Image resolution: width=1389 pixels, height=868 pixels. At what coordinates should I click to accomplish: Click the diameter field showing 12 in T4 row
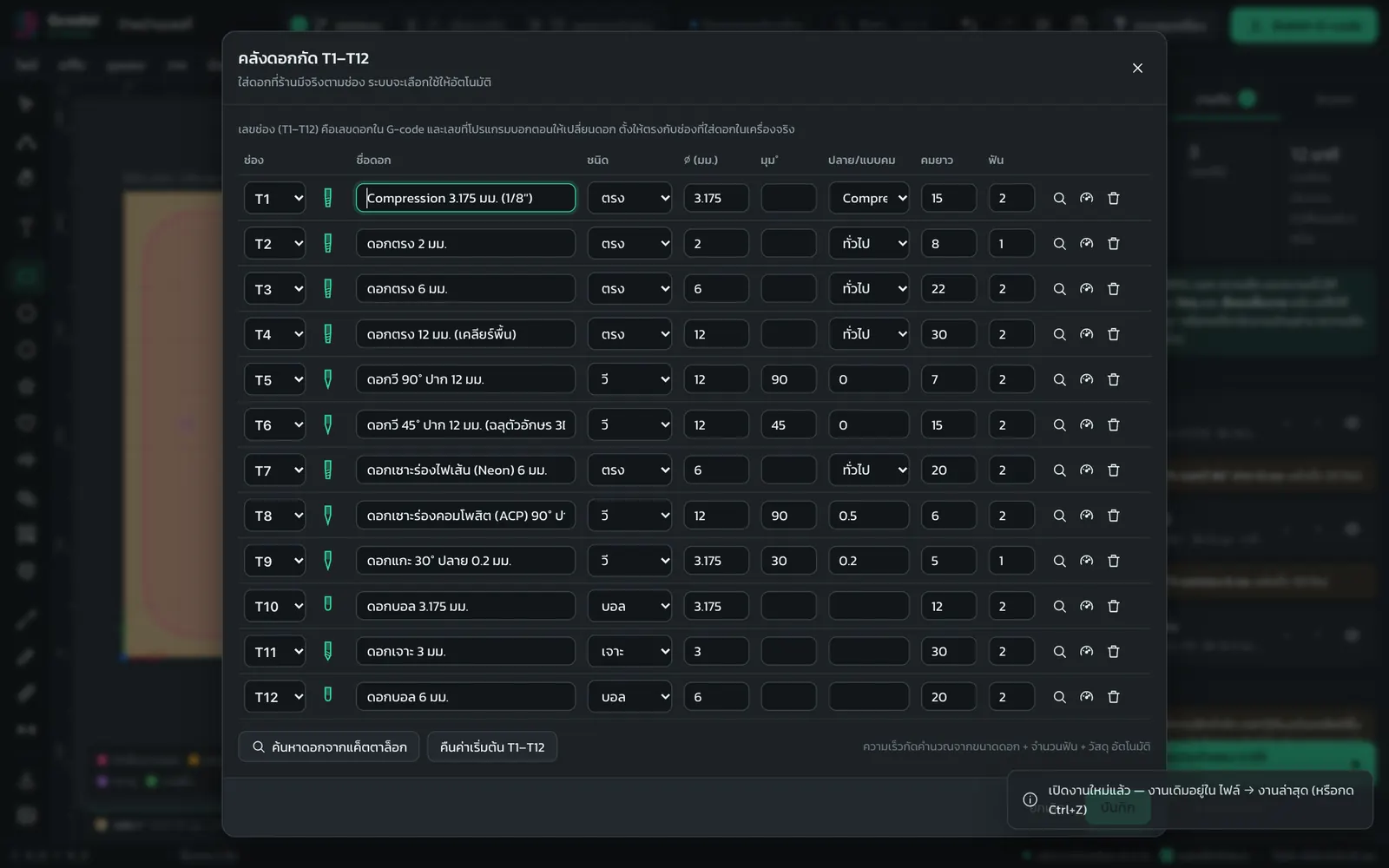716,334
